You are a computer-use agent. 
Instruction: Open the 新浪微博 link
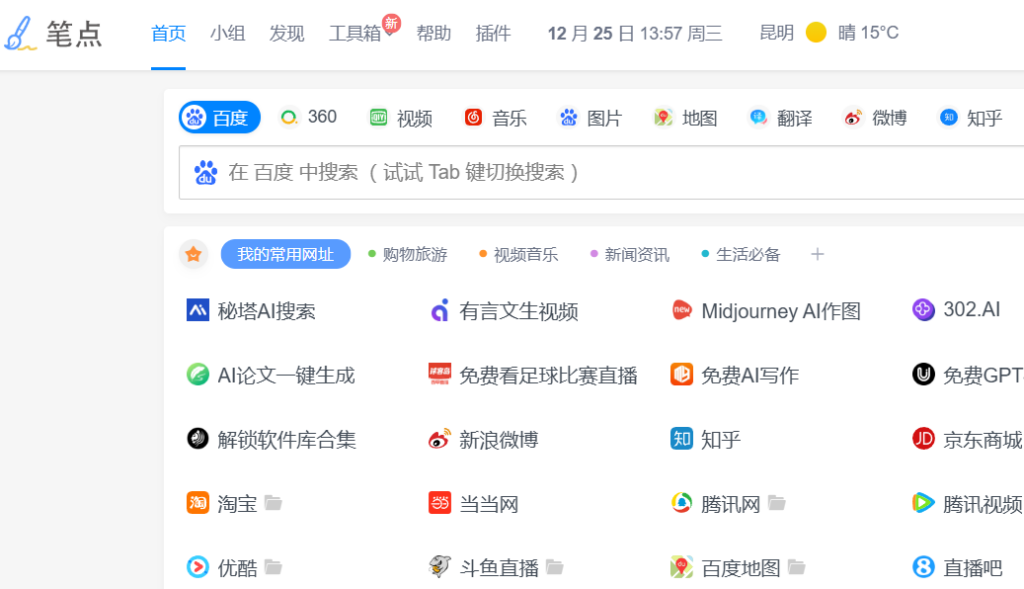[483, 439]
